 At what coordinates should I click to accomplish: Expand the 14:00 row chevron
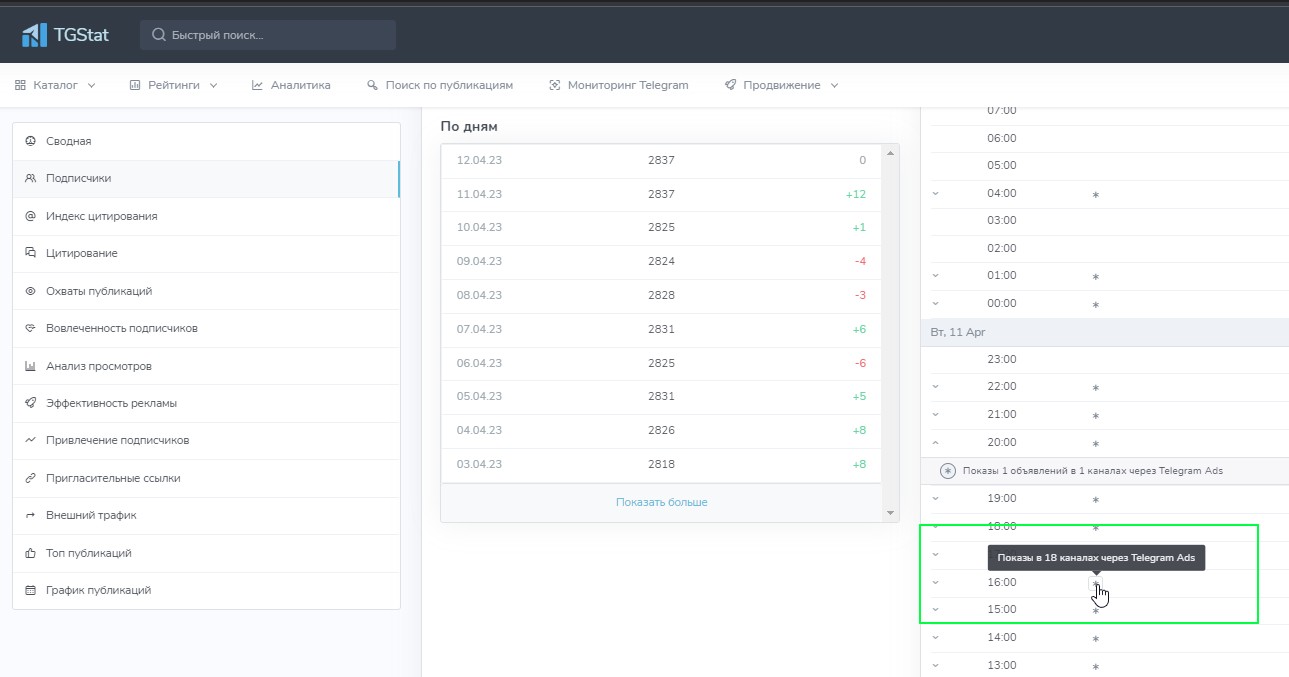[936, 637]
